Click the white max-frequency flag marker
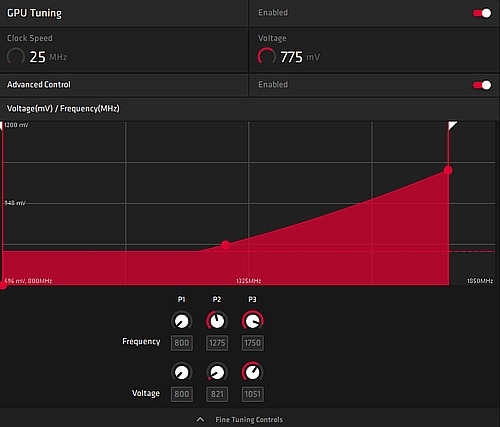 click(452, 126)
